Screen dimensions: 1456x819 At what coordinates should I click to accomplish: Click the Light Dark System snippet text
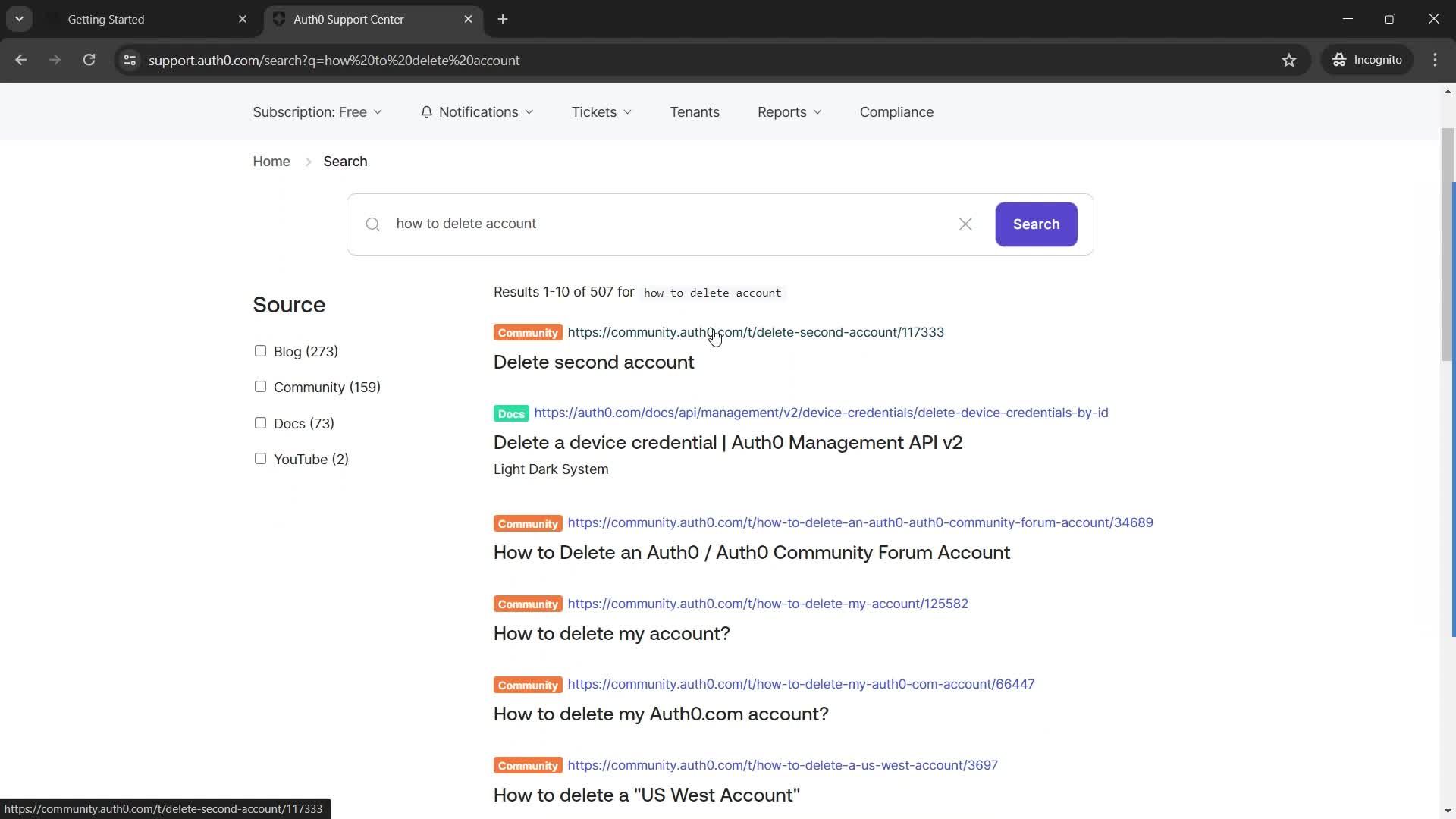pyautogui.click(x=551, y=469)
